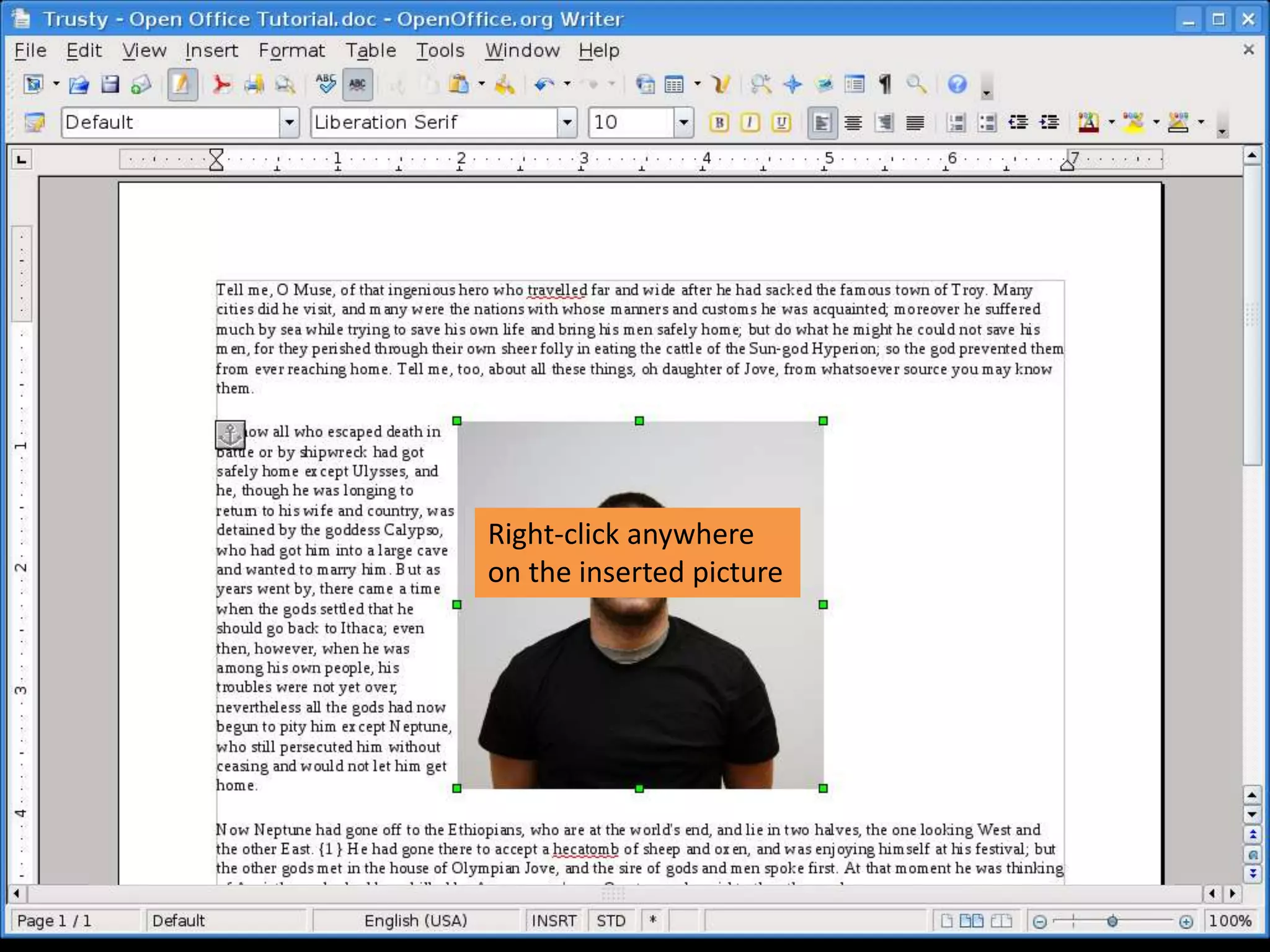Select Justified alignment
This screenshot has width=1270, height=952.
pyautogui.click(x=915, y=123)
